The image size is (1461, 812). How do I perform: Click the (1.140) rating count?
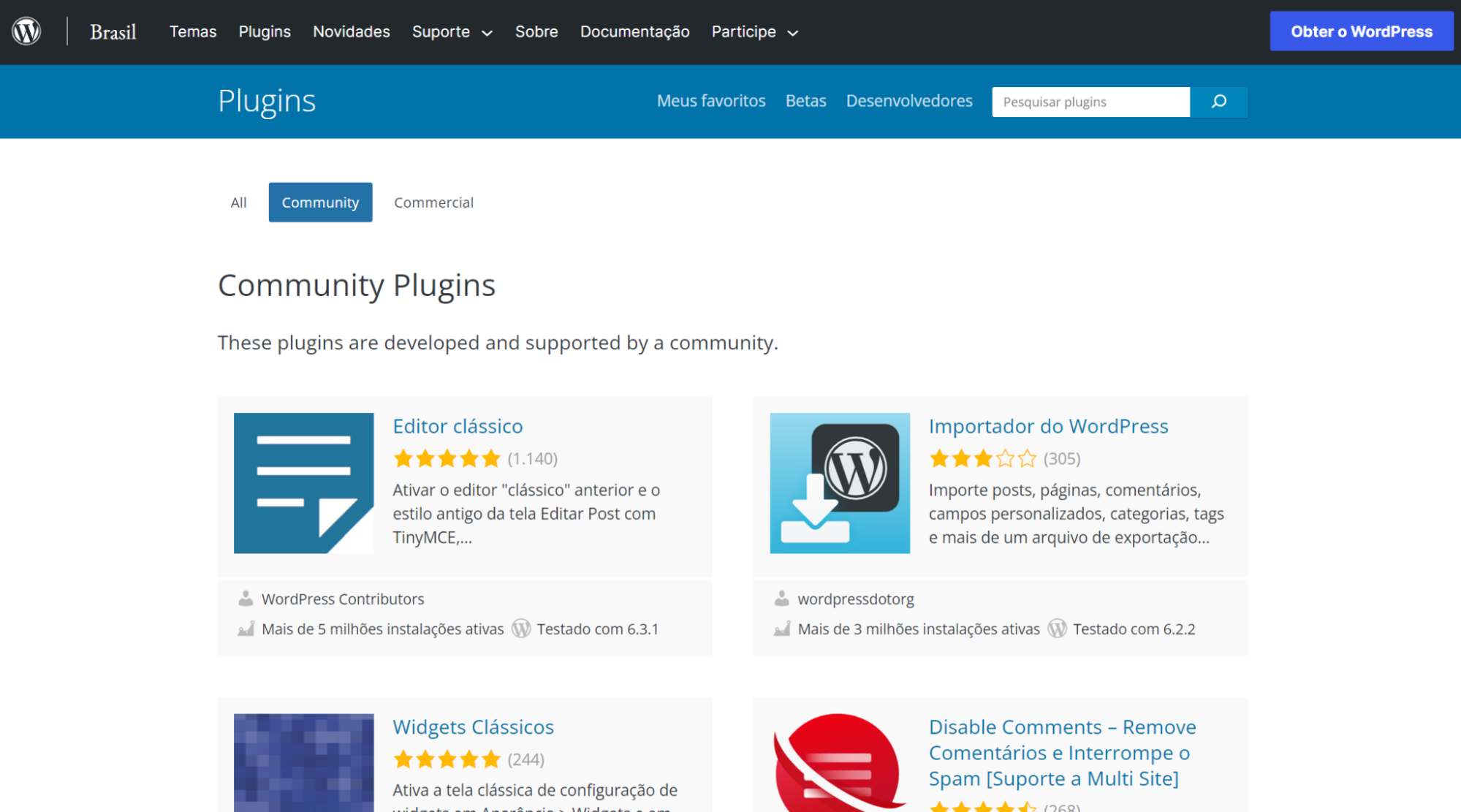point(533,459)
